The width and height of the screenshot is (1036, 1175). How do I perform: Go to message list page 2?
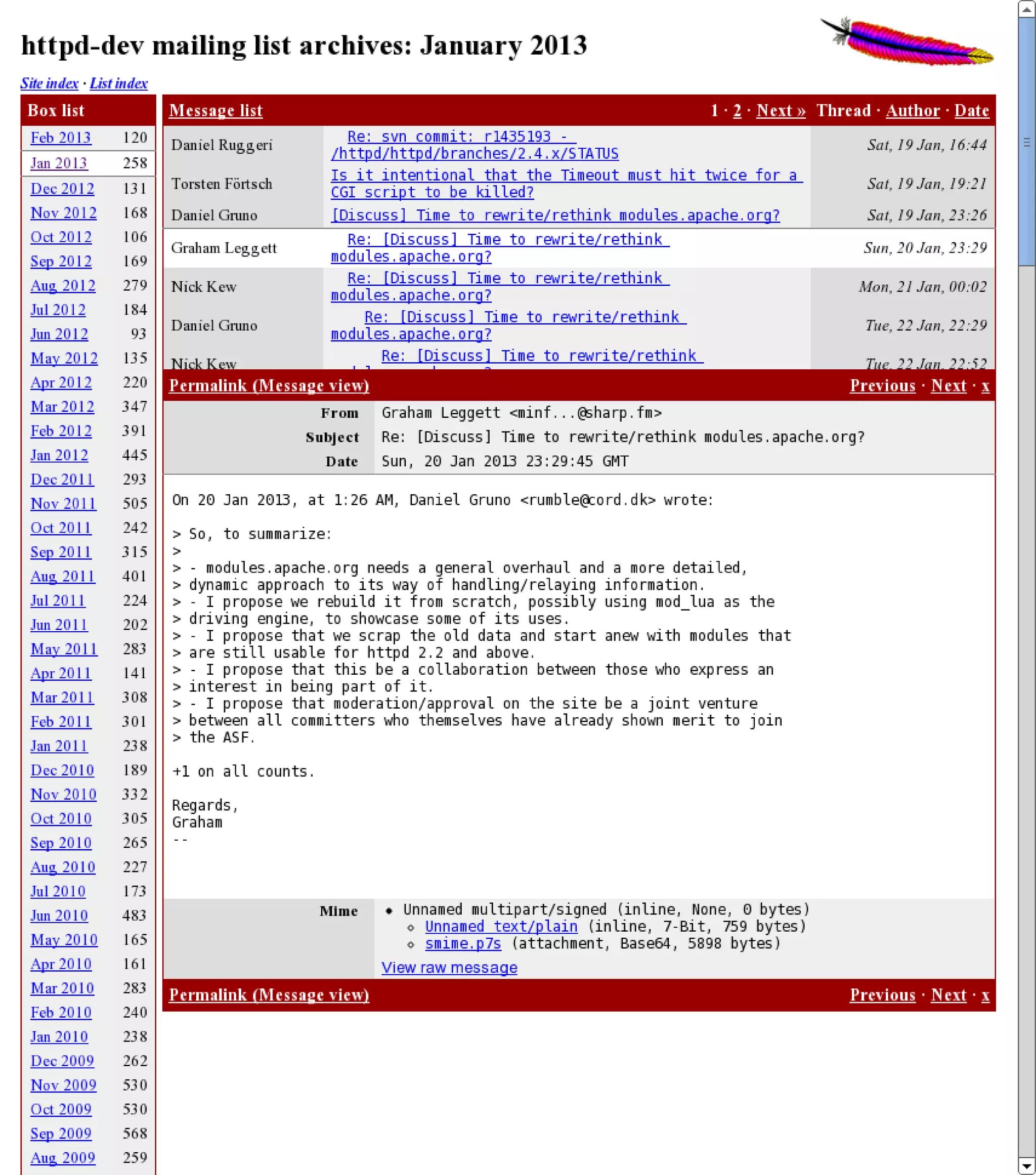coord(737,110)
